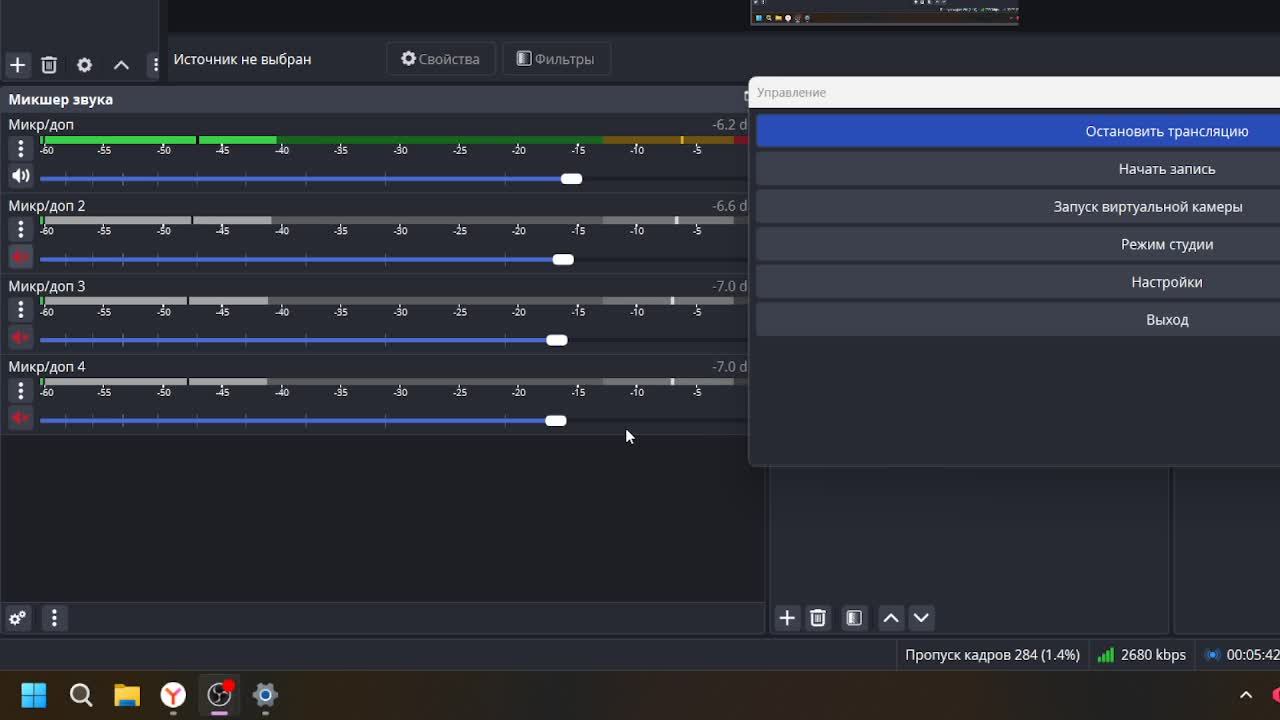Screen dimensions: 1280x720
Task: Click the '2680 kbps' bitrate value
Action: click(1153, 655)
